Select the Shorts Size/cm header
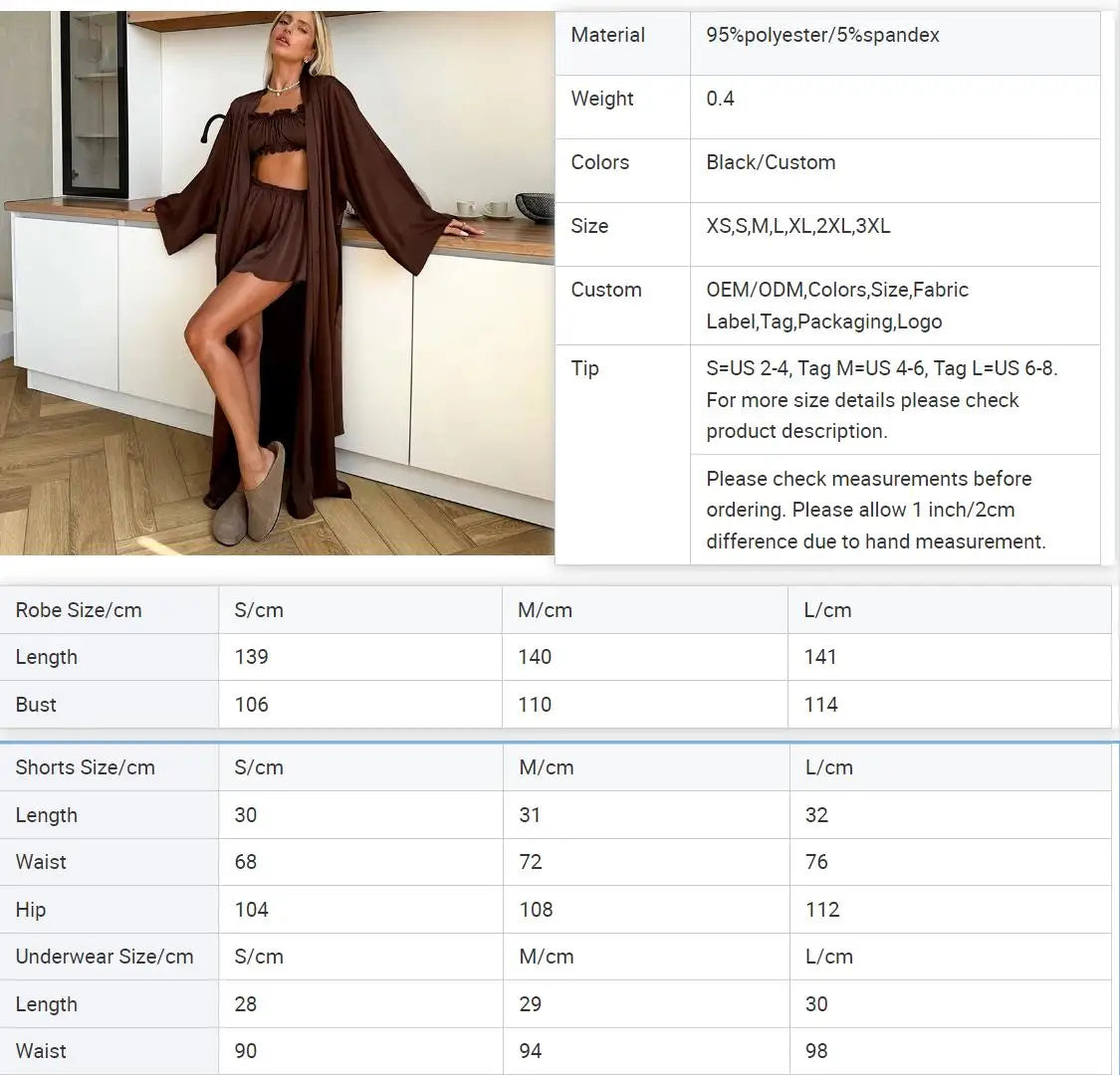This screenshot has height=1075, width=1120. [85, 767]
